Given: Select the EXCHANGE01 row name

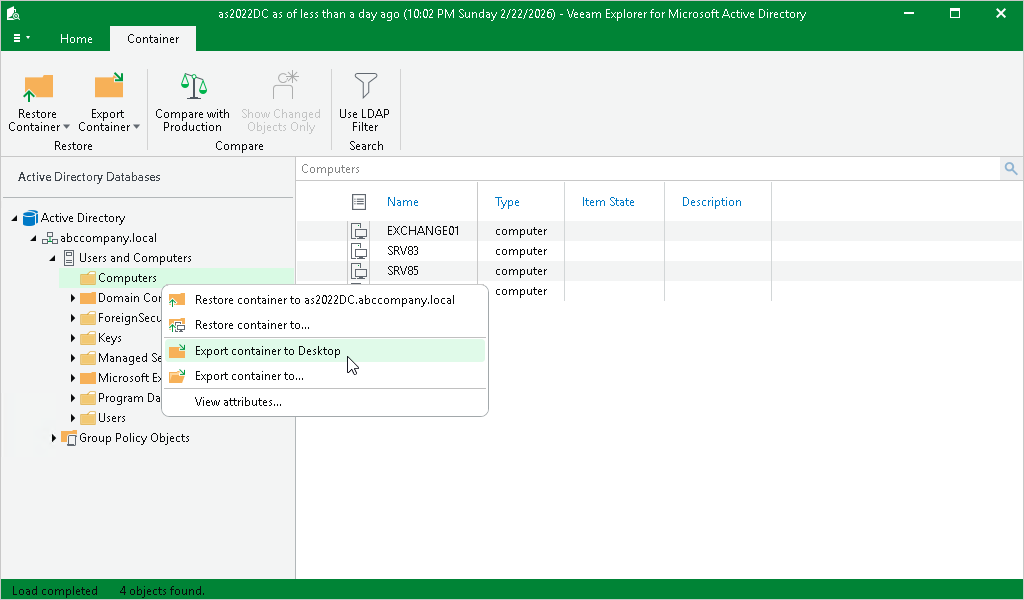Looking at the screenshot, I should pyautogui.click(x=423, y=230).
